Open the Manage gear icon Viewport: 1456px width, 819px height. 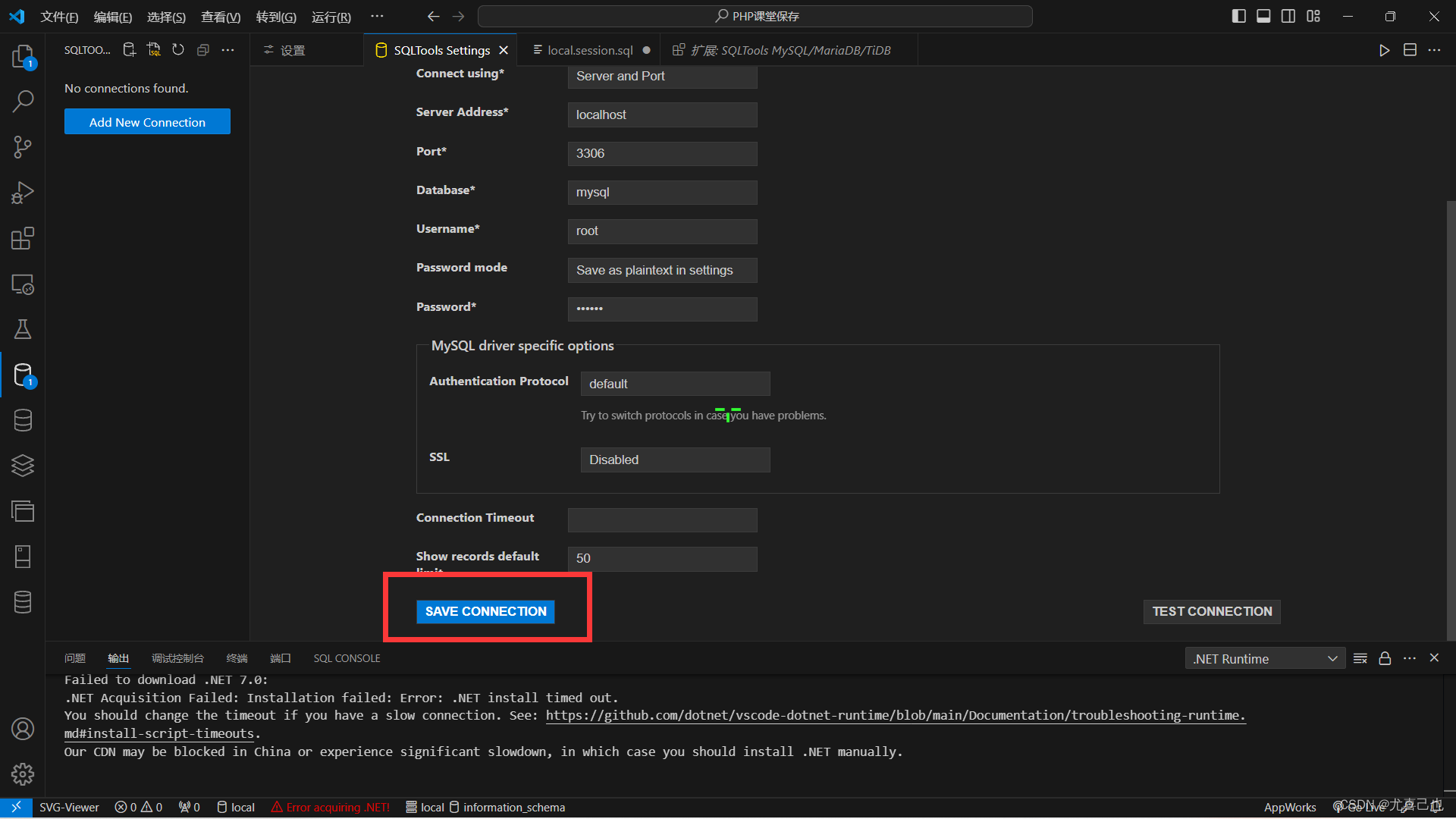[x=23, y=774]
